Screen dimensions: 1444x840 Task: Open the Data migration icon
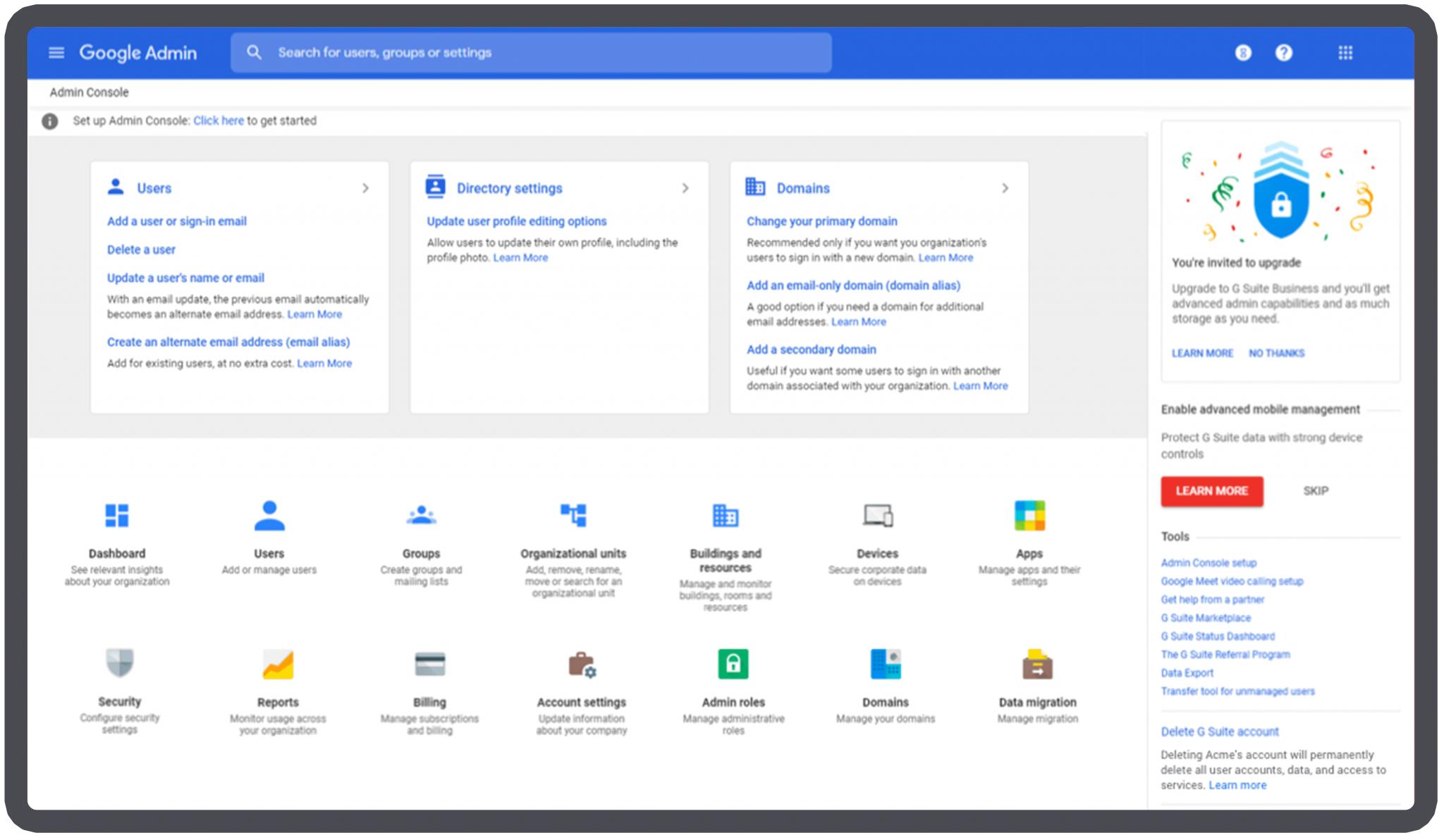(1037, 664)
